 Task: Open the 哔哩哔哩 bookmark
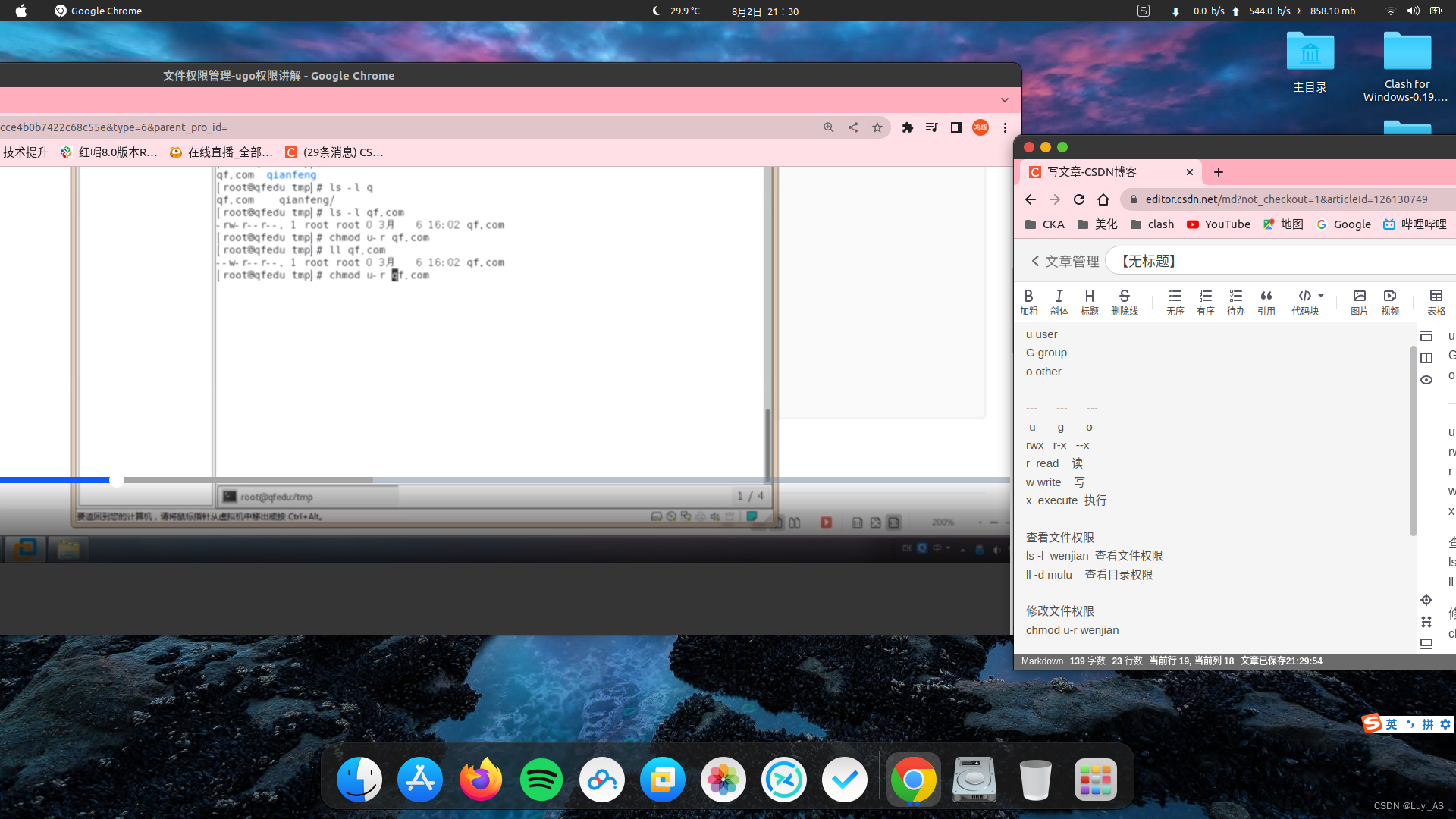[x=1414, y=224]
